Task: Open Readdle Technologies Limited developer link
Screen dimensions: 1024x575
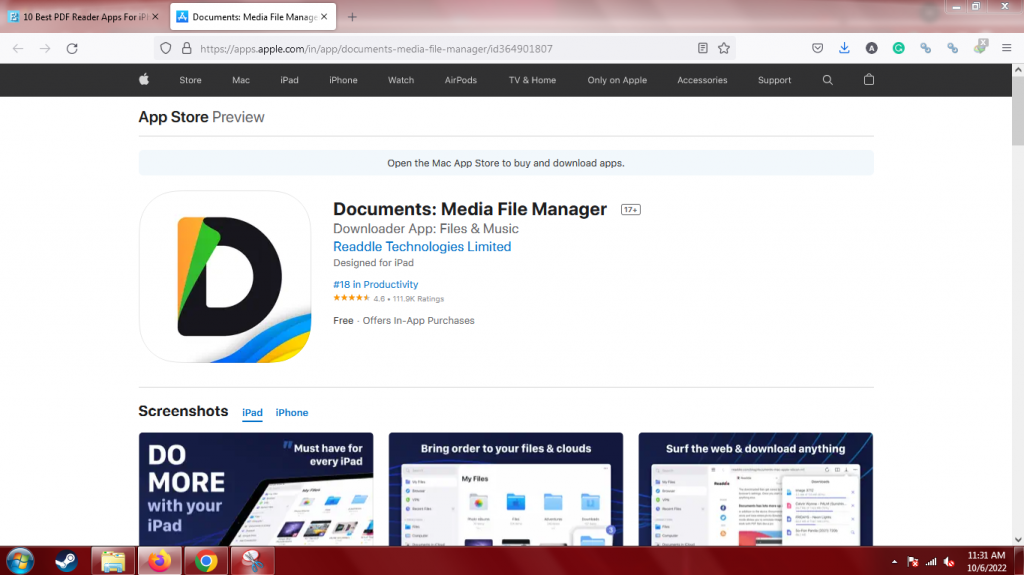Action: pyautogui.click(x=422, y=246)
